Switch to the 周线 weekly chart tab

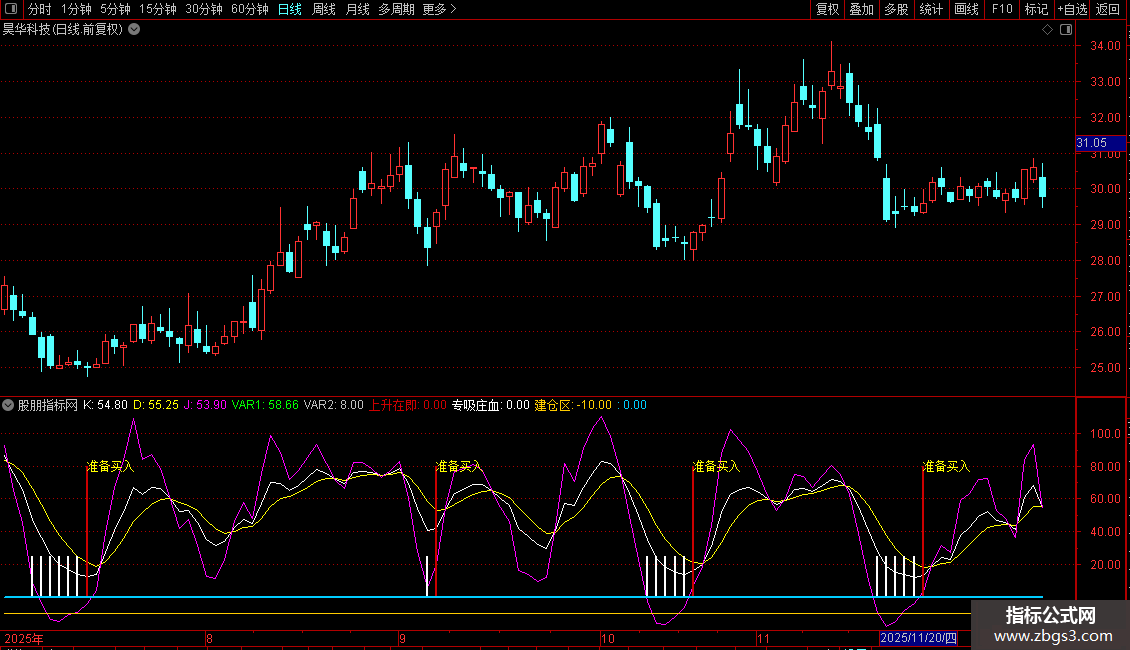pos(324,9)
